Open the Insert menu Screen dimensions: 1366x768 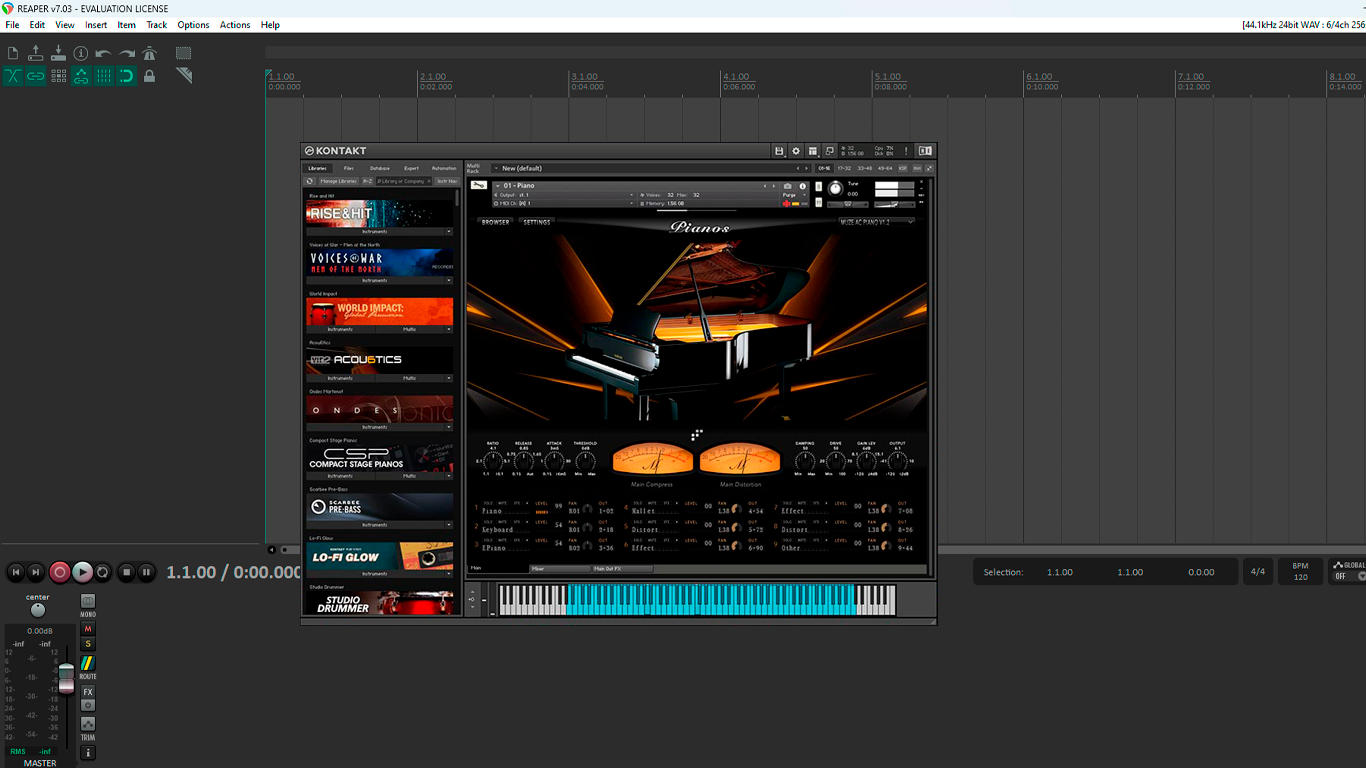point(96,25)
